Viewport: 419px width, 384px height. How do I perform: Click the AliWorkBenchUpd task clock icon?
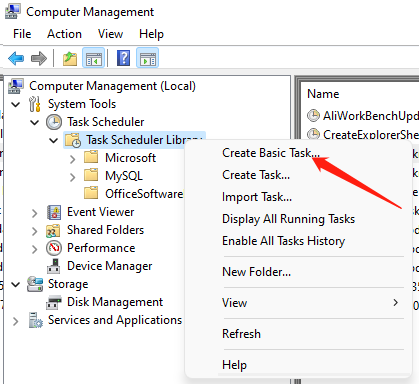pos(313,116)
